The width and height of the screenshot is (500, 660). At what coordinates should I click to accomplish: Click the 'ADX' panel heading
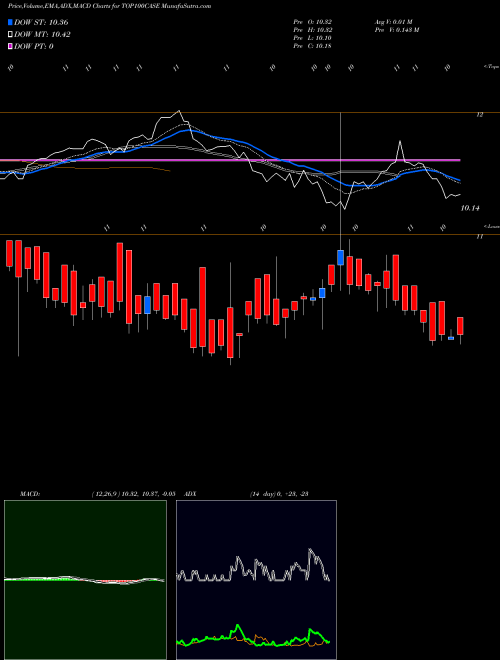coord(190,494)
